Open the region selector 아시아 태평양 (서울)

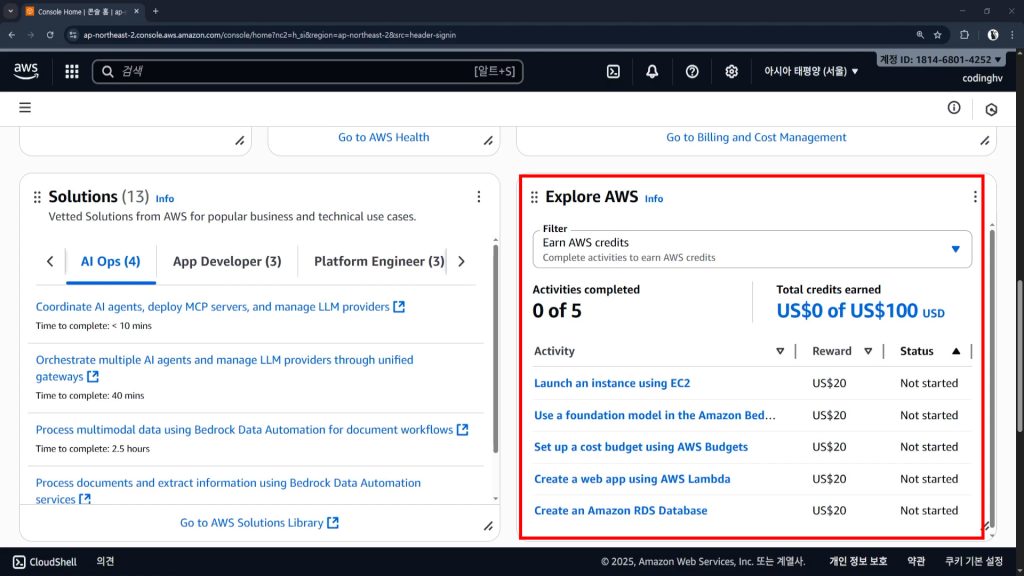click(811, 71)
